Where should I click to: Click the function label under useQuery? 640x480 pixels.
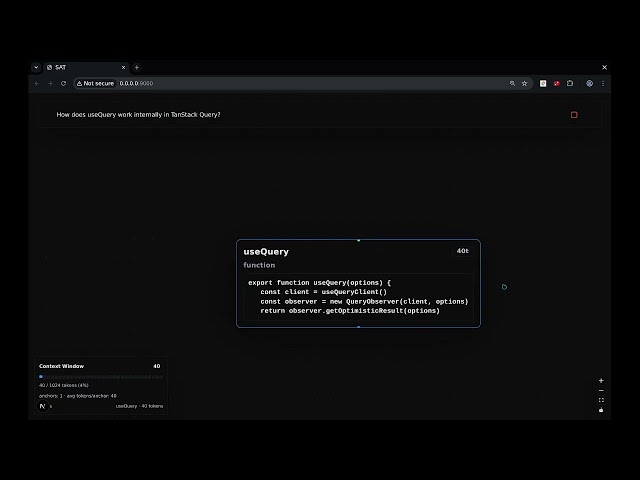pos(259,265)
